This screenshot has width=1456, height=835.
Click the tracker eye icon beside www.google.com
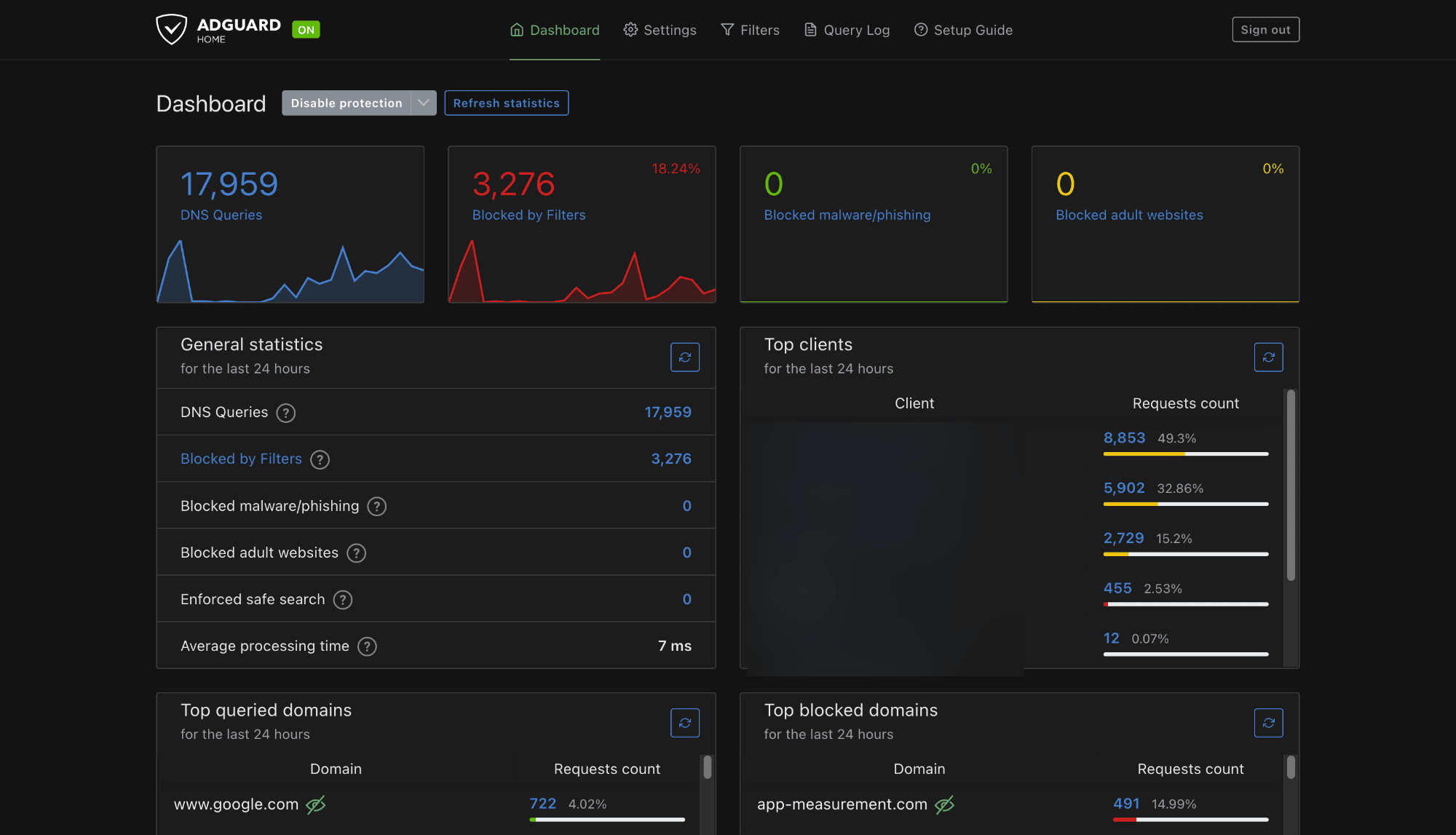click(315, 804)
